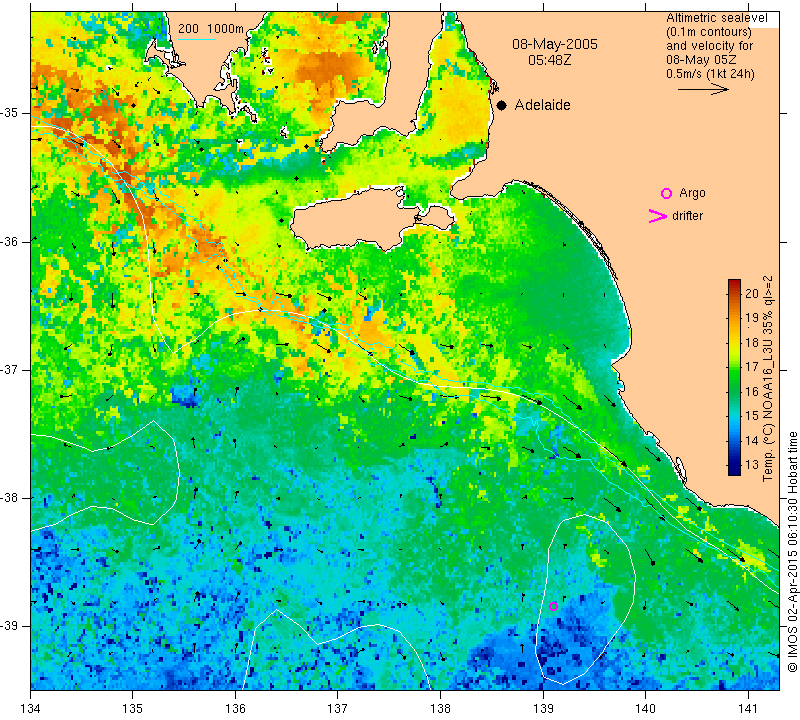Click the color bar value 17
This screenshot has height=720, width=800.
click(752, 367)
